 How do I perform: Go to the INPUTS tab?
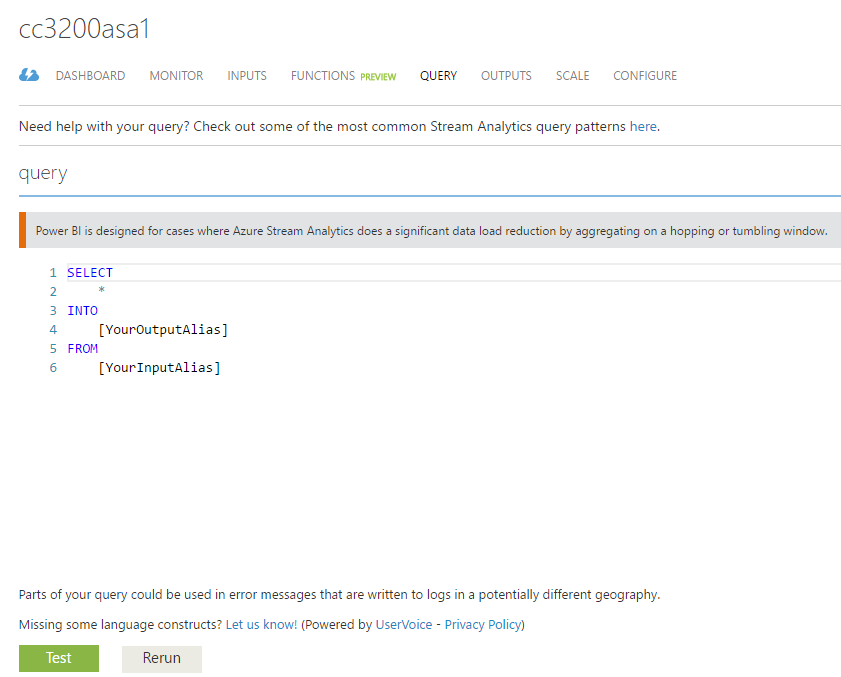click(x=247, y=76)
